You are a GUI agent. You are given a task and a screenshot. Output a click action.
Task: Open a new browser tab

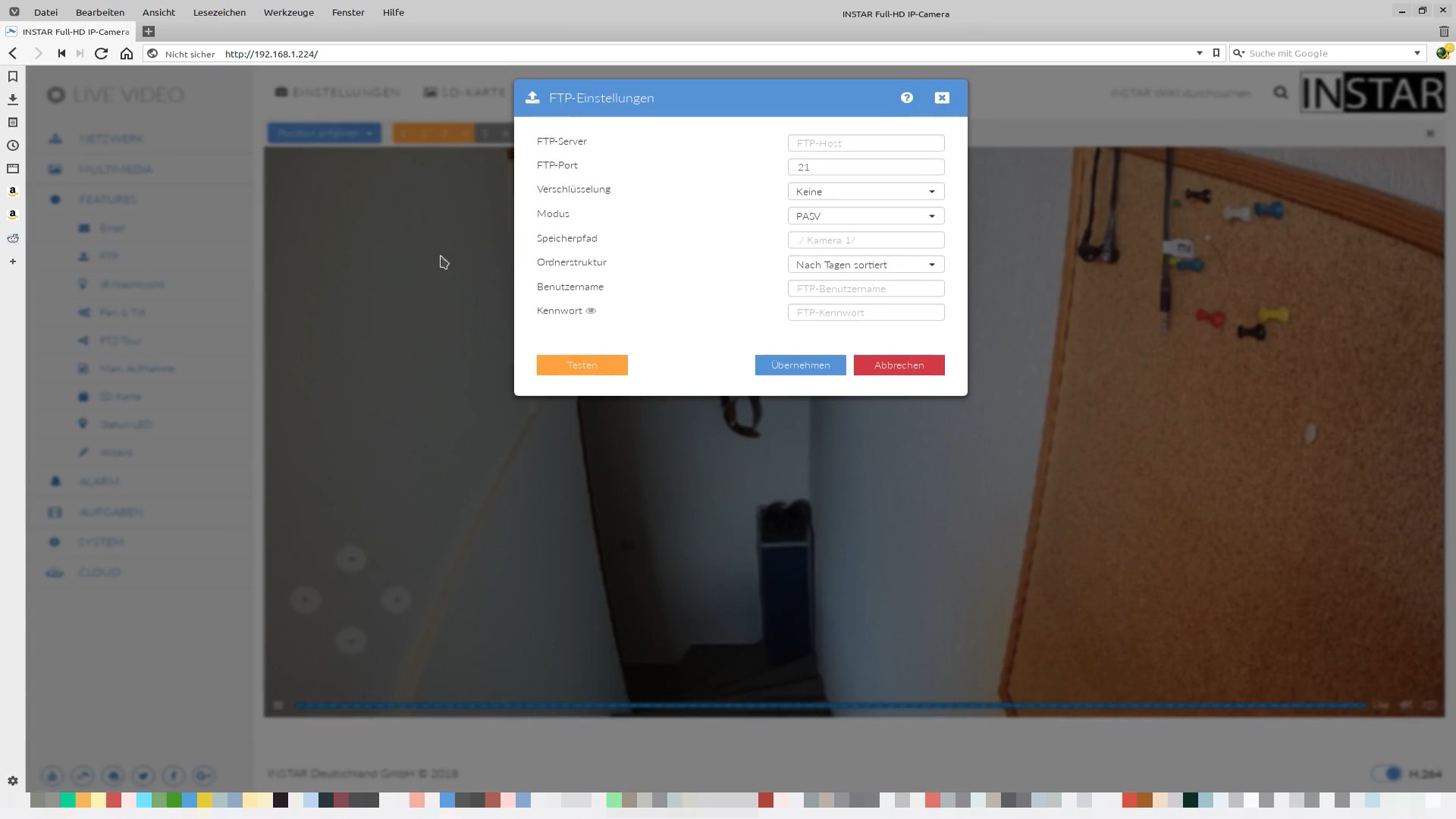pos(149,32)
